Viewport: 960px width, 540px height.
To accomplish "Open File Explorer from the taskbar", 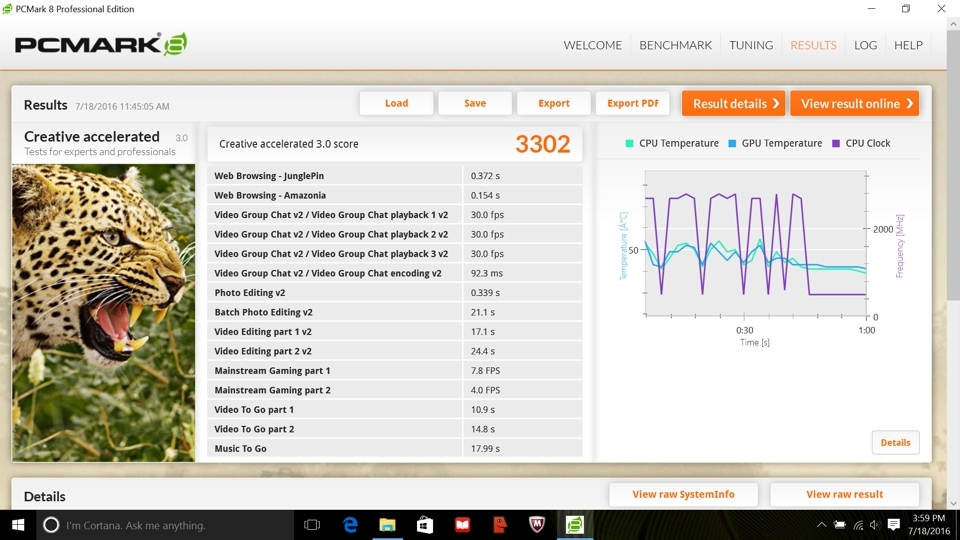I will (387, 525).
